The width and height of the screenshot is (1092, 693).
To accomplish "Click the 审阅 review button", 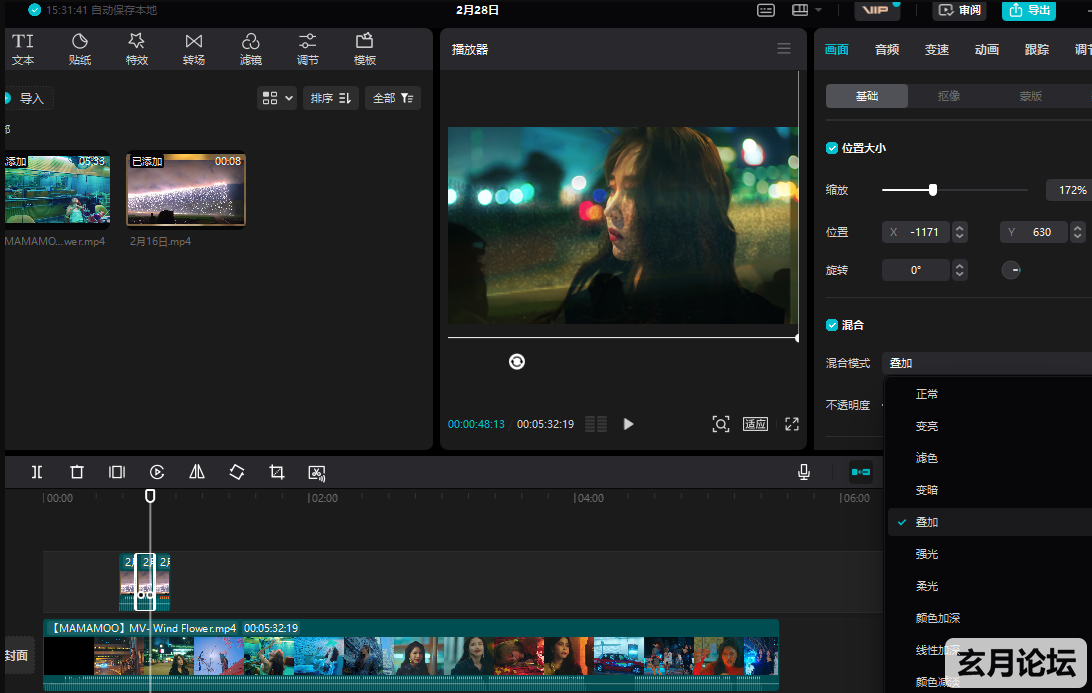I will click(960, 10).
